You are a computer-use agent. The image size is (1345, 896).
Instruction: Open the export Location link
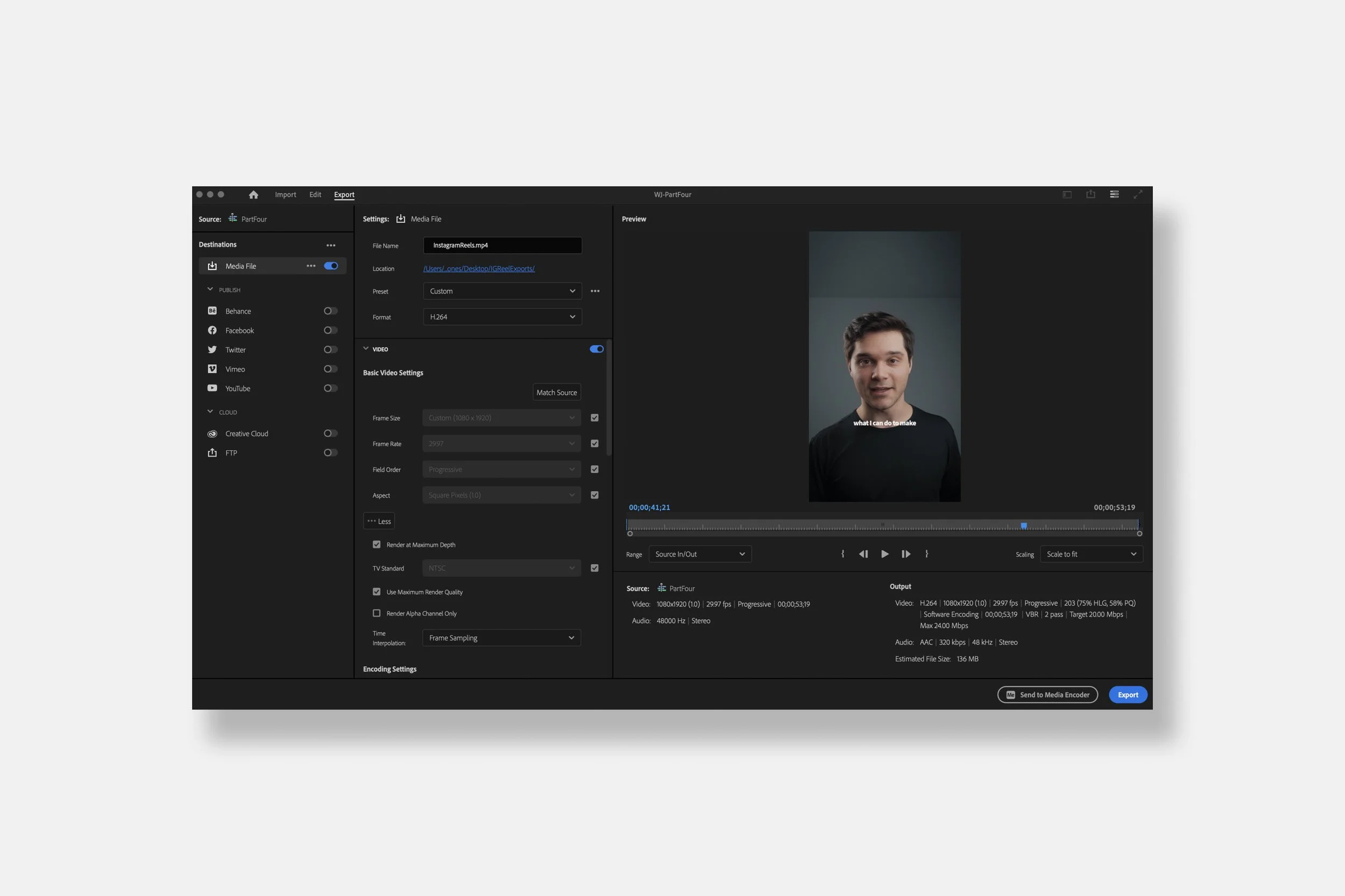pos(478,268)
